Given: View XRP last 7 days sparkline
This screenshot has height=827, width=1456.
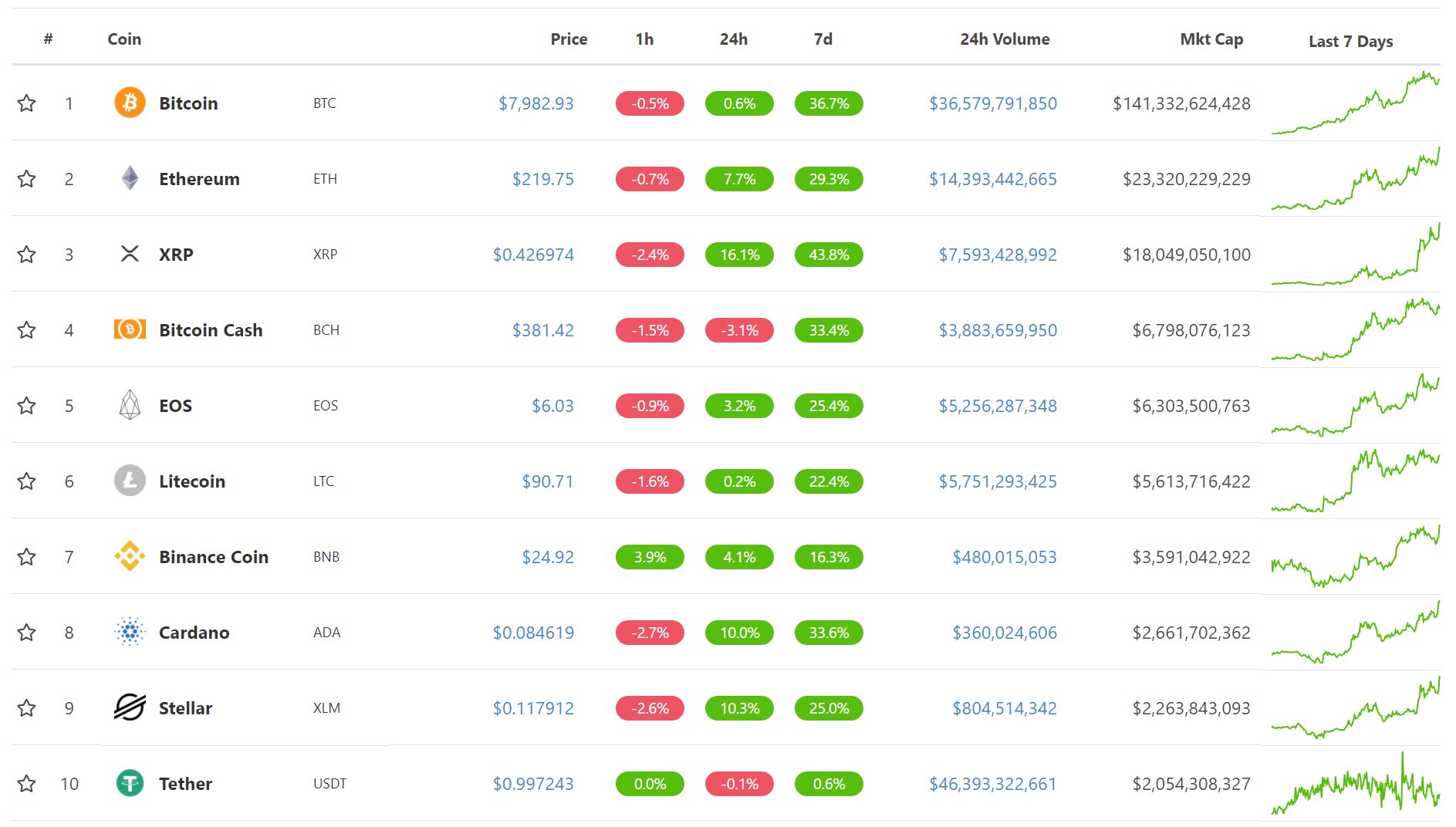Looking at the screenshot, I should 1355,254.
